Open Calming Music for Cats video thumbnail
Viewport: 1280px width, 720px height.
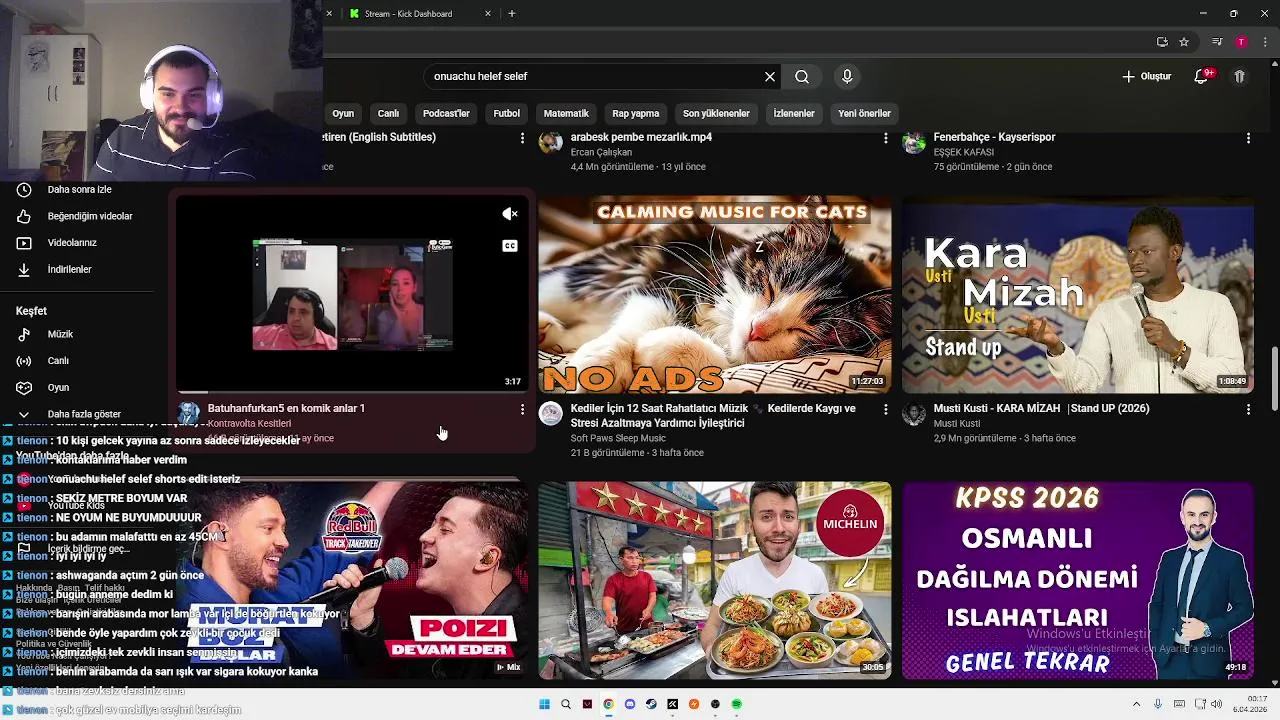coord(715,294)
